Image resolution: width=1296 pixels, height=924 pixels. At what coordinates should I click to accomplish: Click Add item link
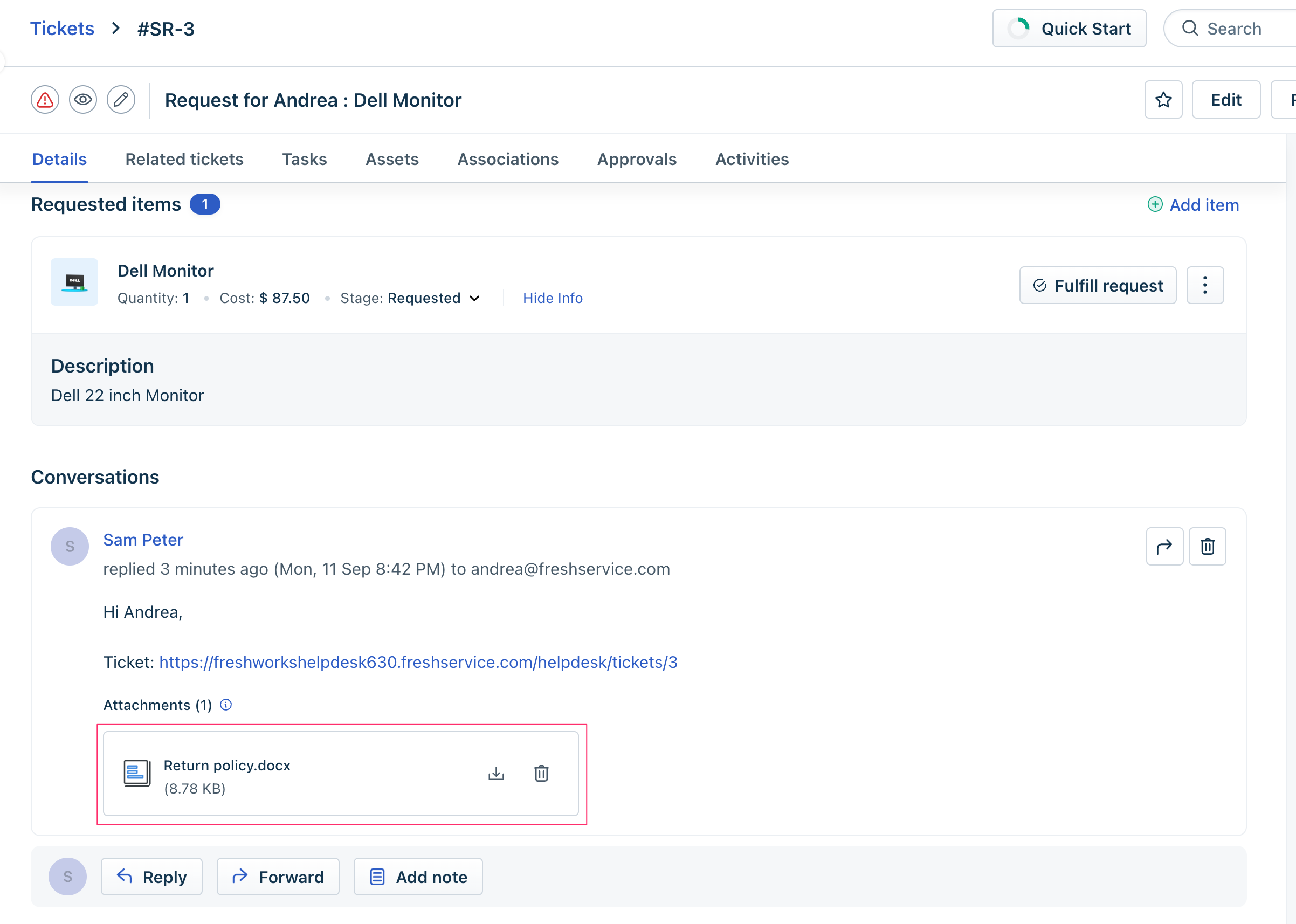coord(1193,205)
